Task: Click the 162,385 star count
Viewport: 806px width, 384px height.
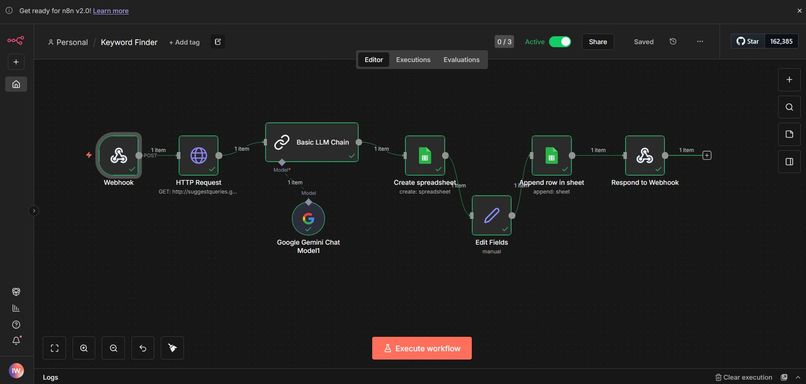Action: tap(782, 42)
